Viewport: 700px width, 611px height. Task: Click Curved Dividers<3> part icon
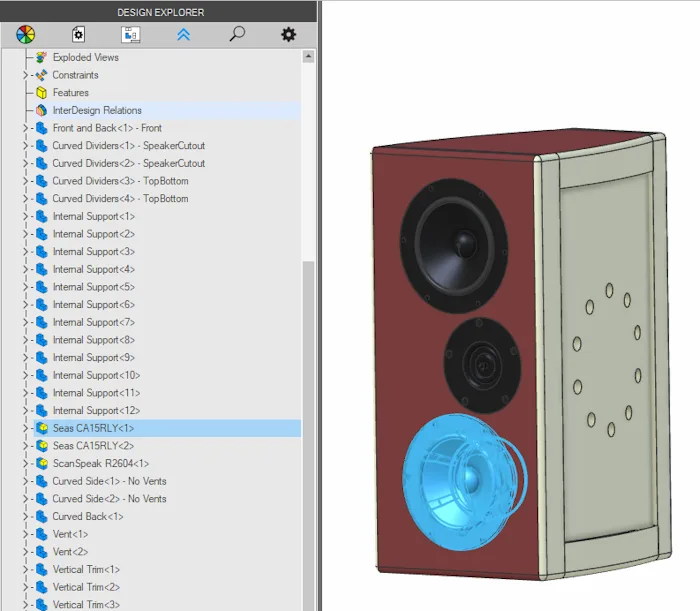pos(42,181)
